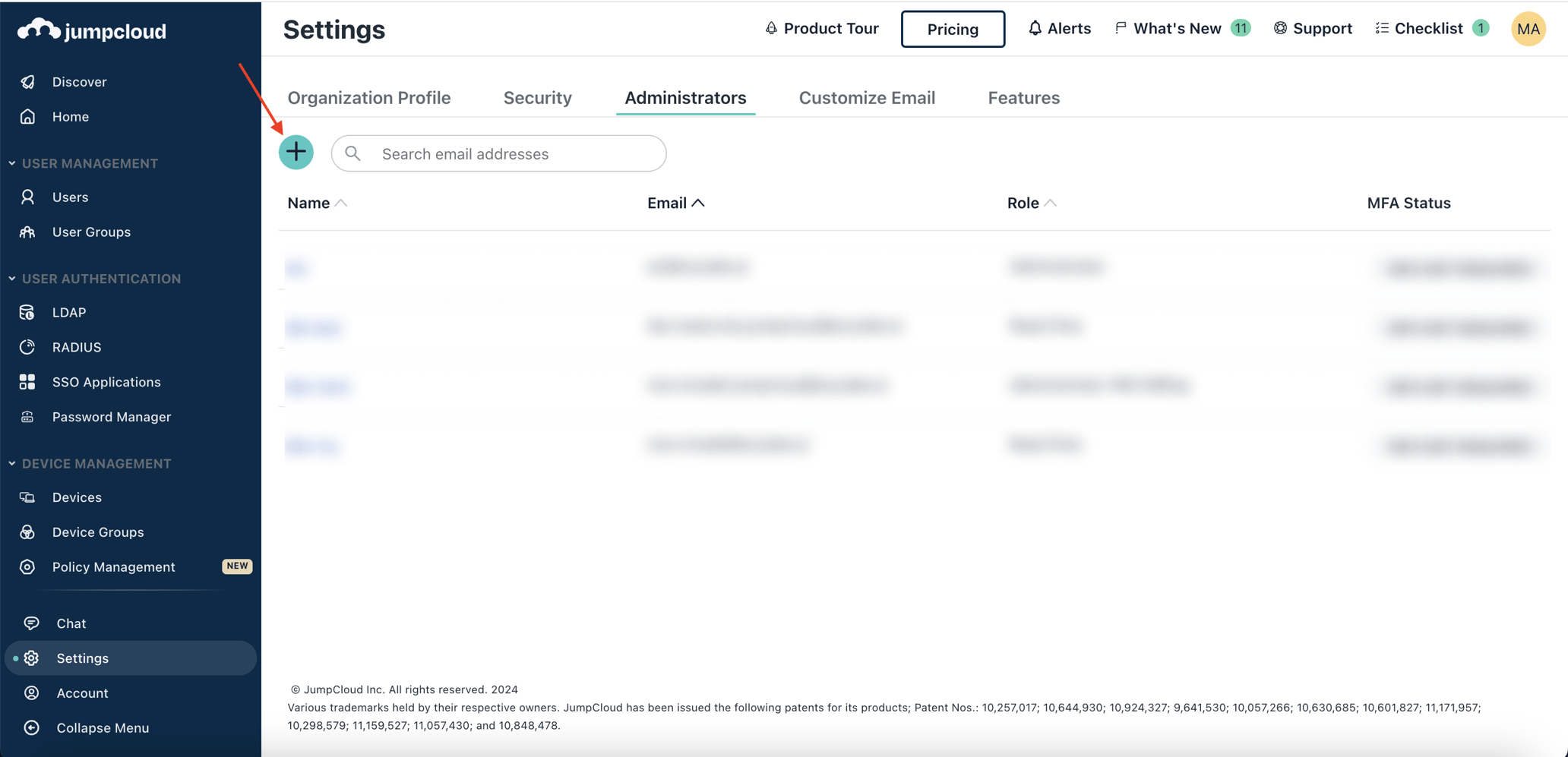
Task: Open the RADIUS section
Action: 77,347
